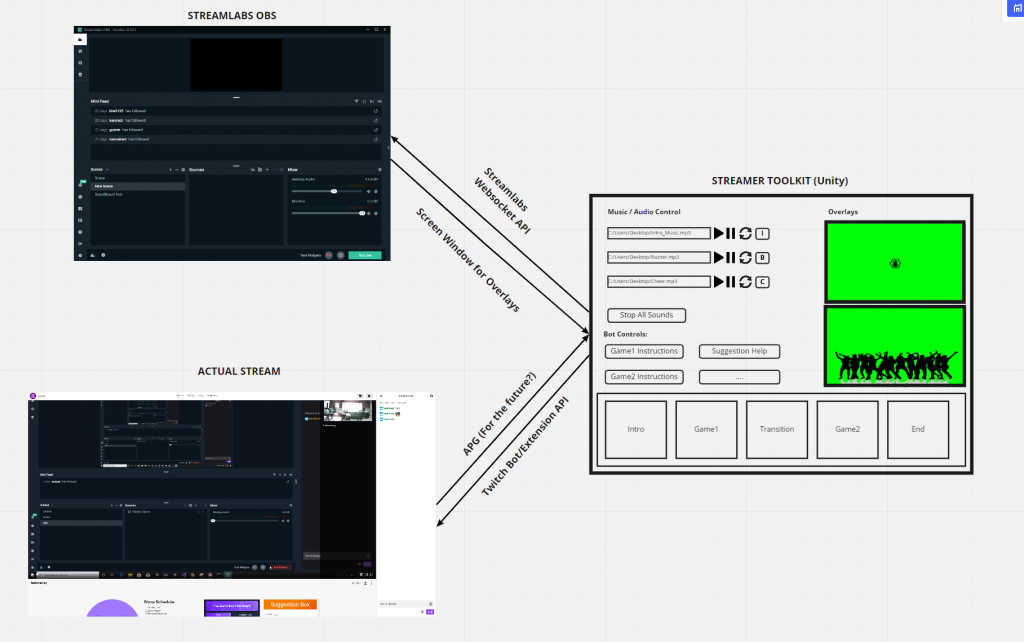Toggle loop for Cheer.mp3
The width and height of the screenshot is (1024, 642).
pyautogui.click(x=745, y=281)
